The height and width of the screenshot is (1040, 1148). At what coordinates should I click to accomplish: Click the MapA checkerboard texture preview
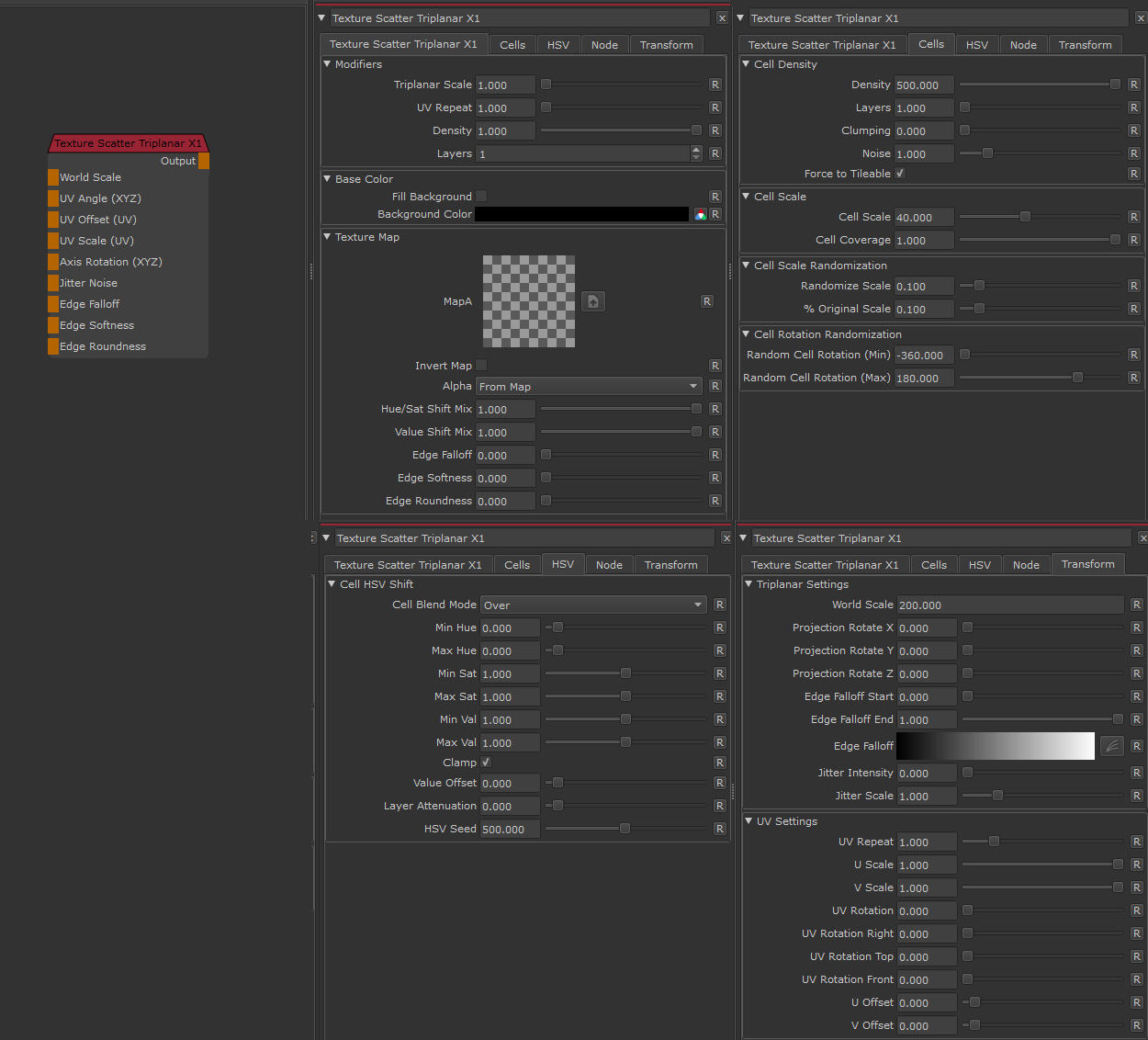pyautogui.click(x=529, y=301)
